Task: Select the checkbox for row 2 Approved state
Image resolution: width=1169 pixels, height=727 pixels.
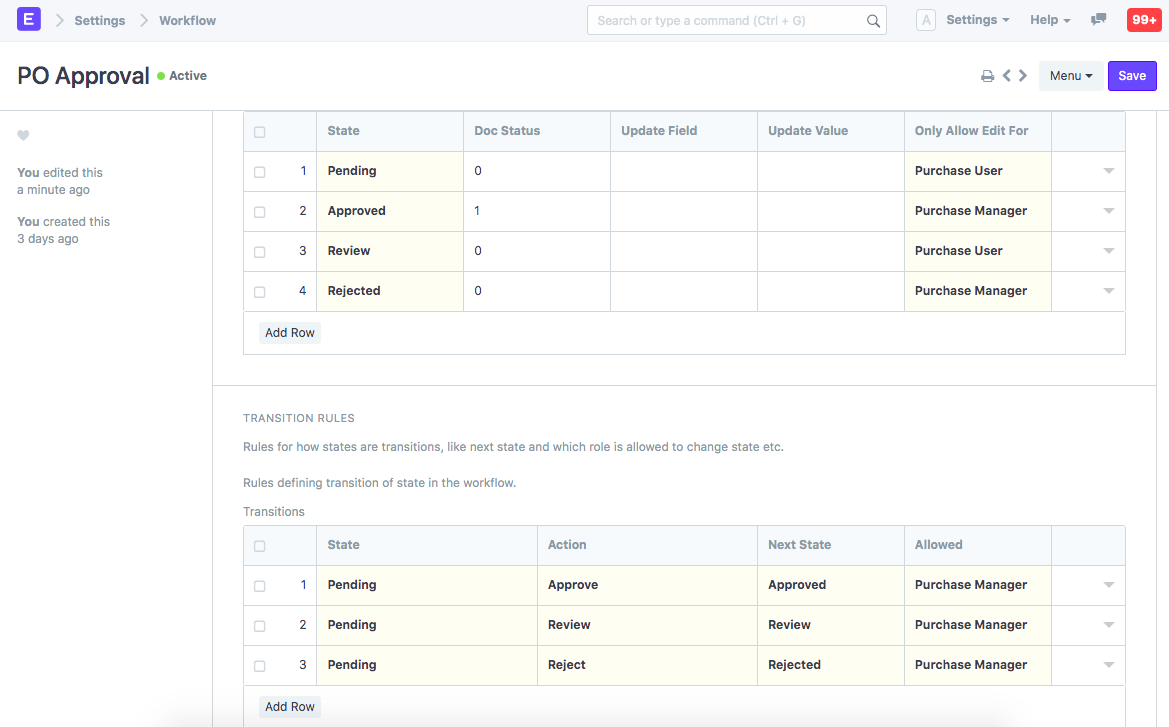Action: 260,211
